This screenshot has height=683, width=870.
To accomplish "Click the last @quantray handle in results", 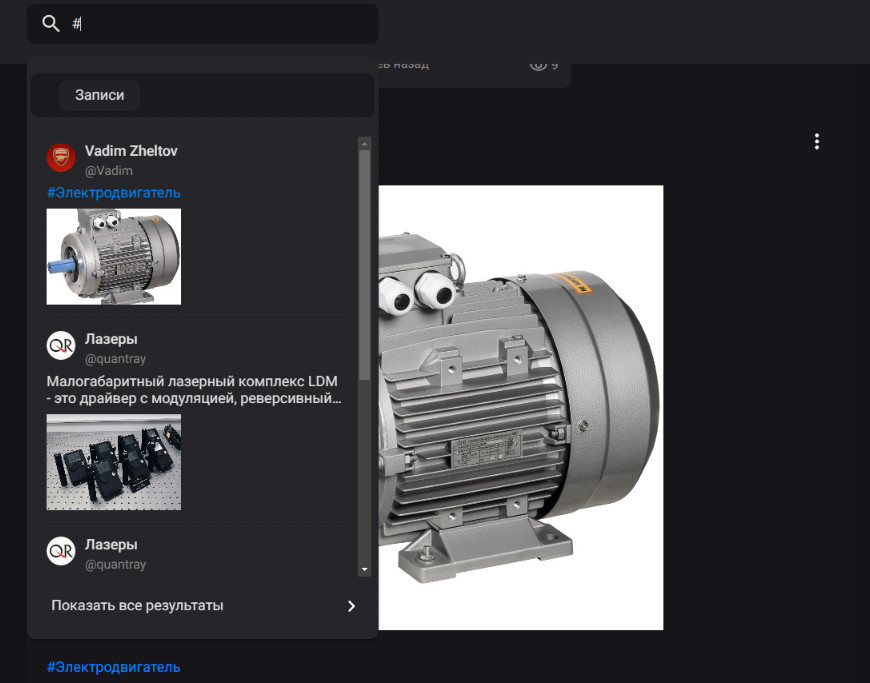I will click(115, 564).
